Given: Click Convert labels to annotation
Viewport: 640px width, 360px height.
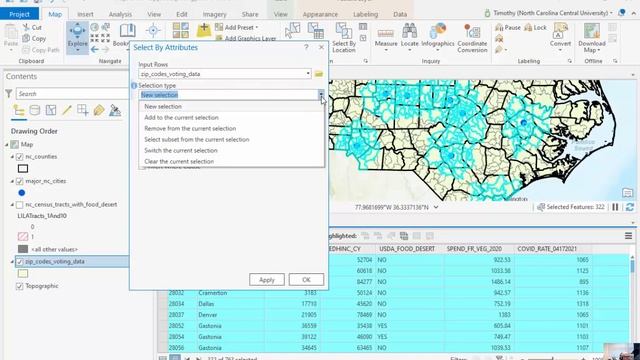Looking at the screenshot, I should (560, 38).
